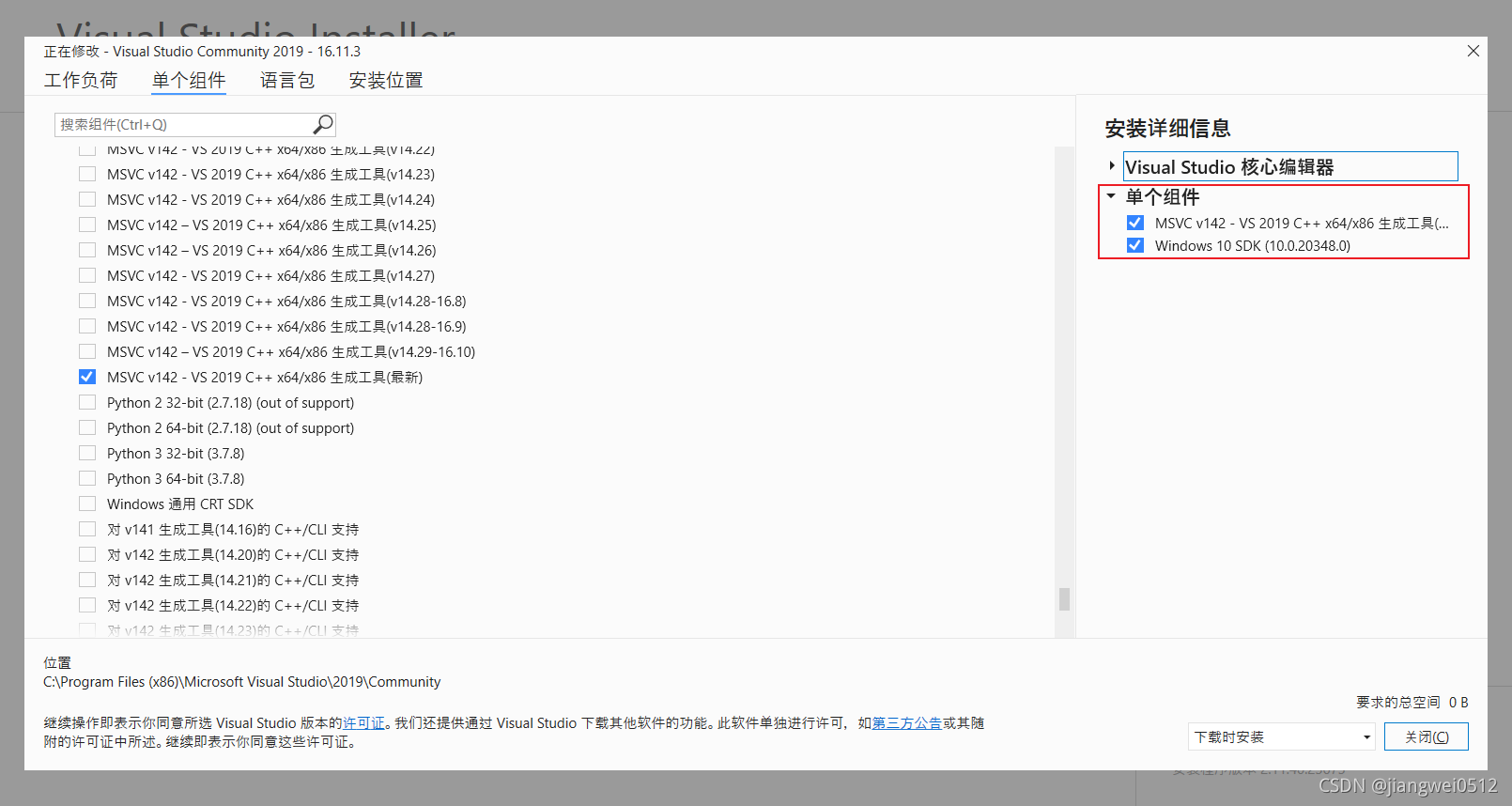Screen dimensions: 1512x806
Task: Check Python 2 32-bit (2.7.18)
Action: (x=87, y=402)
